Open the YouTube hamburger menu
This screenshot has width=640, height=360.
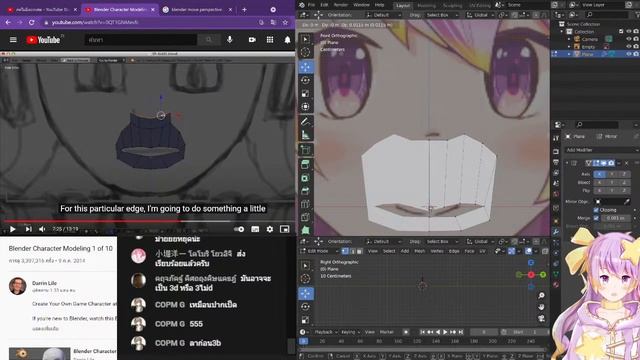coord(13,40)
